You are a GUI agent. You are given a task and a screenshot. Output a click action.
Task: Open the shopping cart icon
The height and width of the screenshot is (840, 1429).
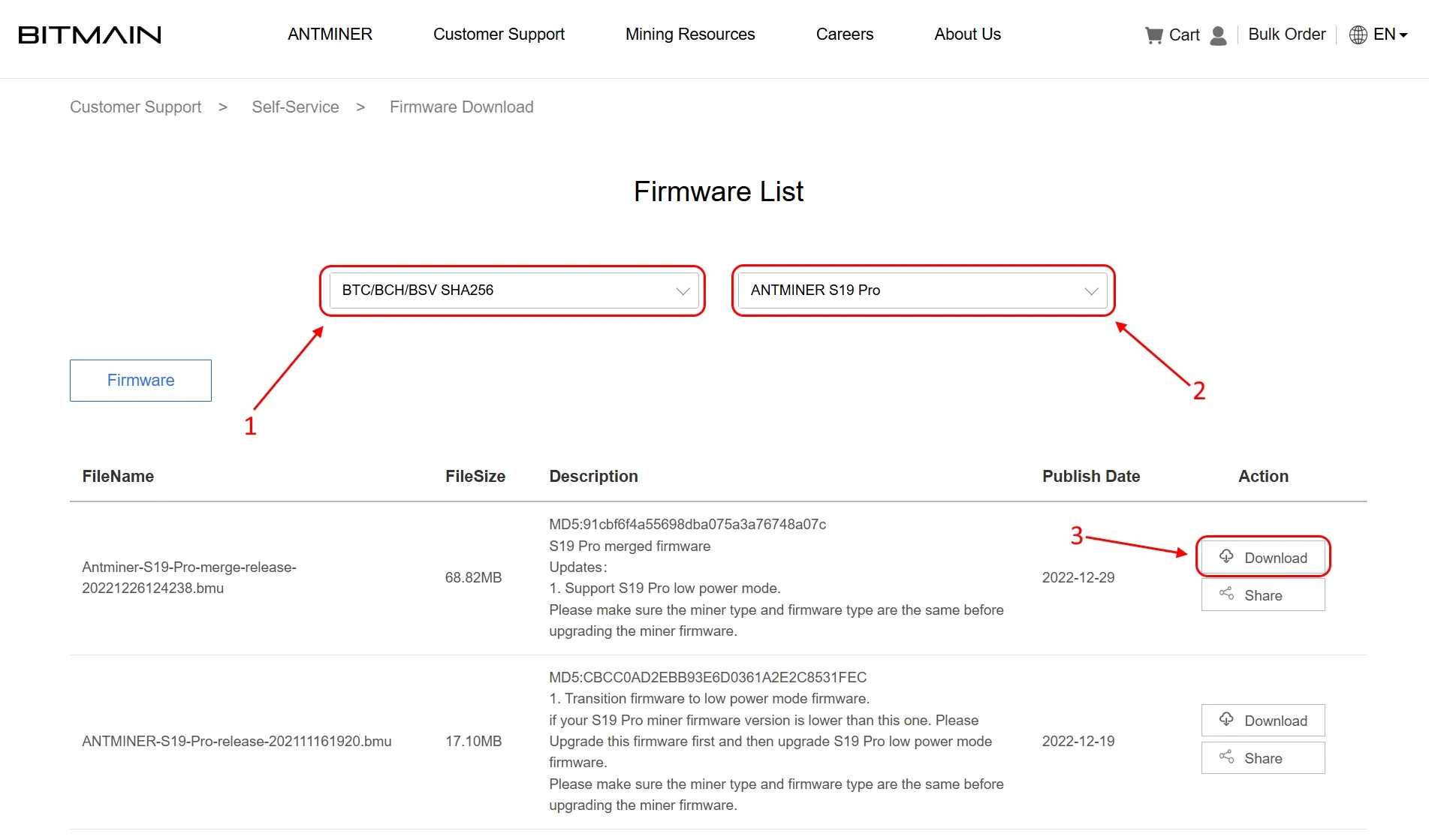click(x=1153, y=35)
